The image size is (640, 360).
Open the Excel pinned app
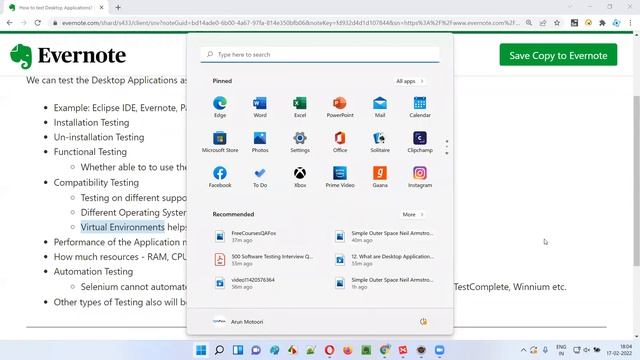[300, 107]
